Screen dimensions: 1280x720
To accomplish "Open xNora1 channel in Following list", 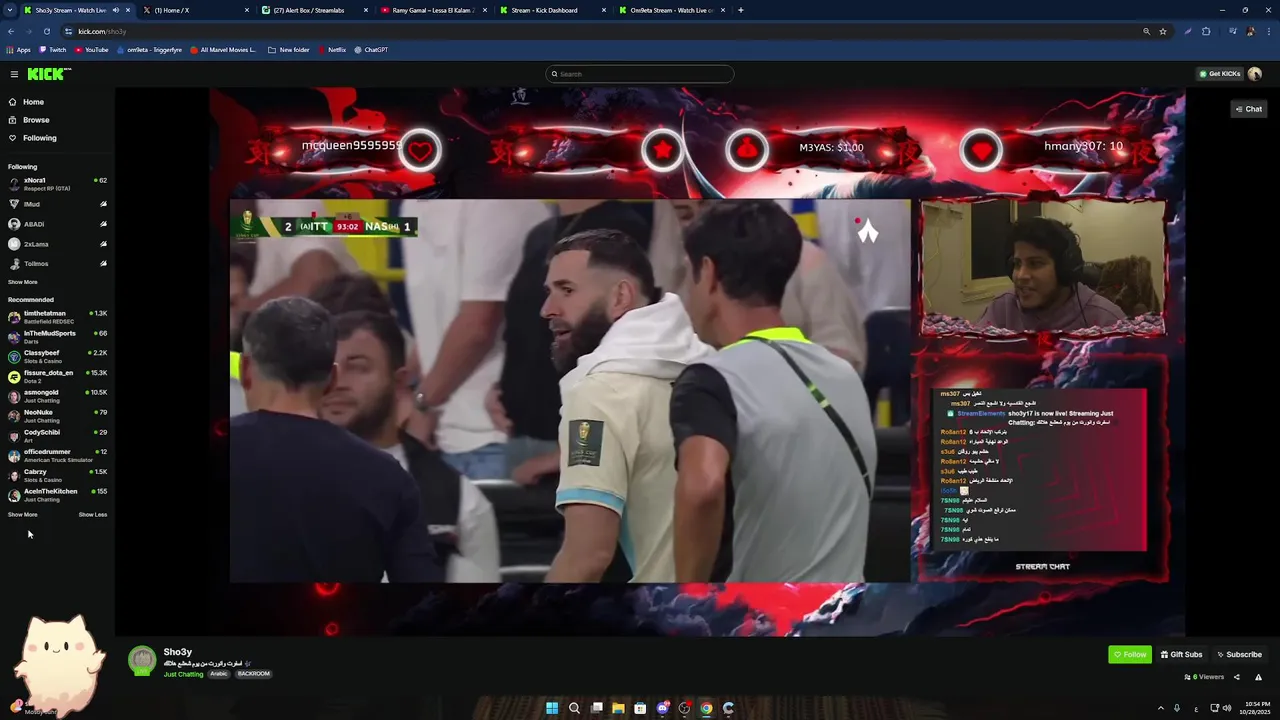I will (57, 184).
